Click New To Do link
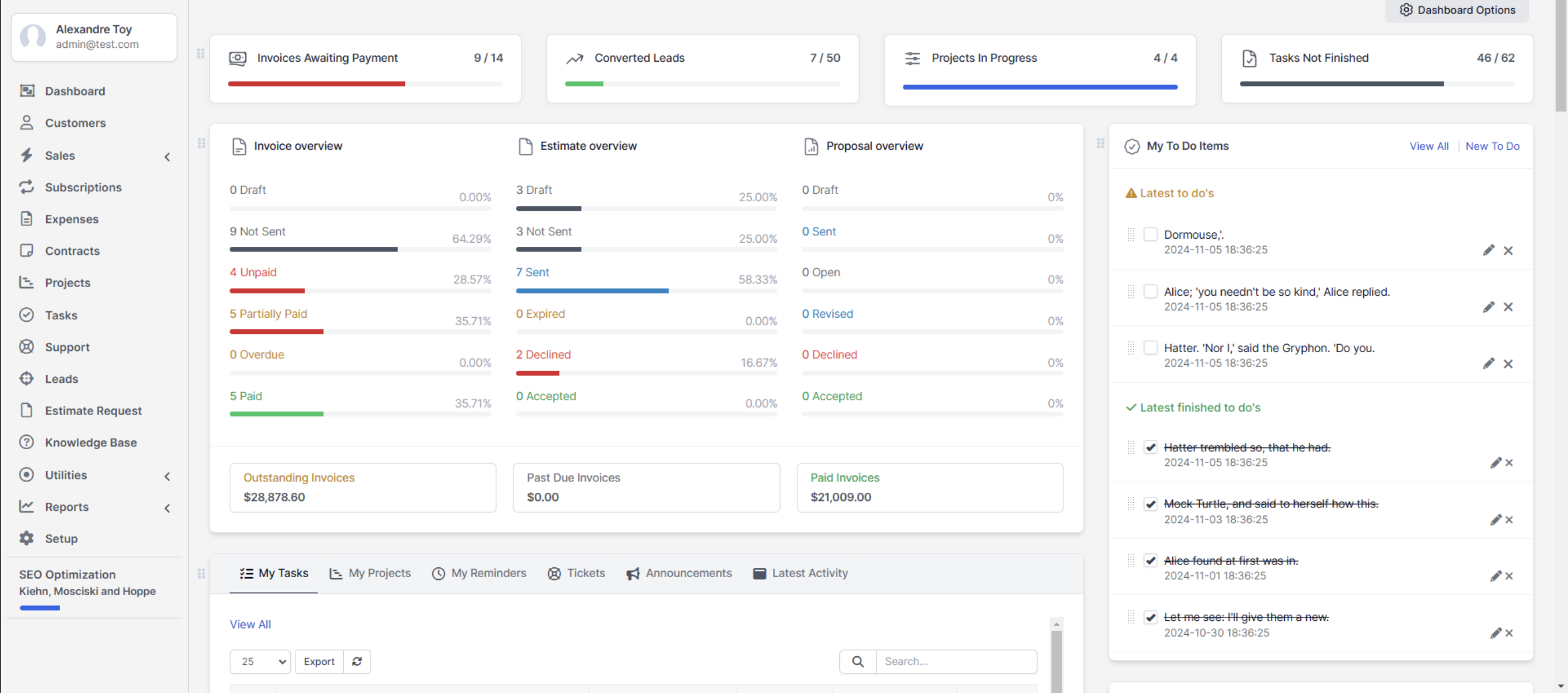The height and width of the screenshot is (693, 1568). click(1492, 146)
